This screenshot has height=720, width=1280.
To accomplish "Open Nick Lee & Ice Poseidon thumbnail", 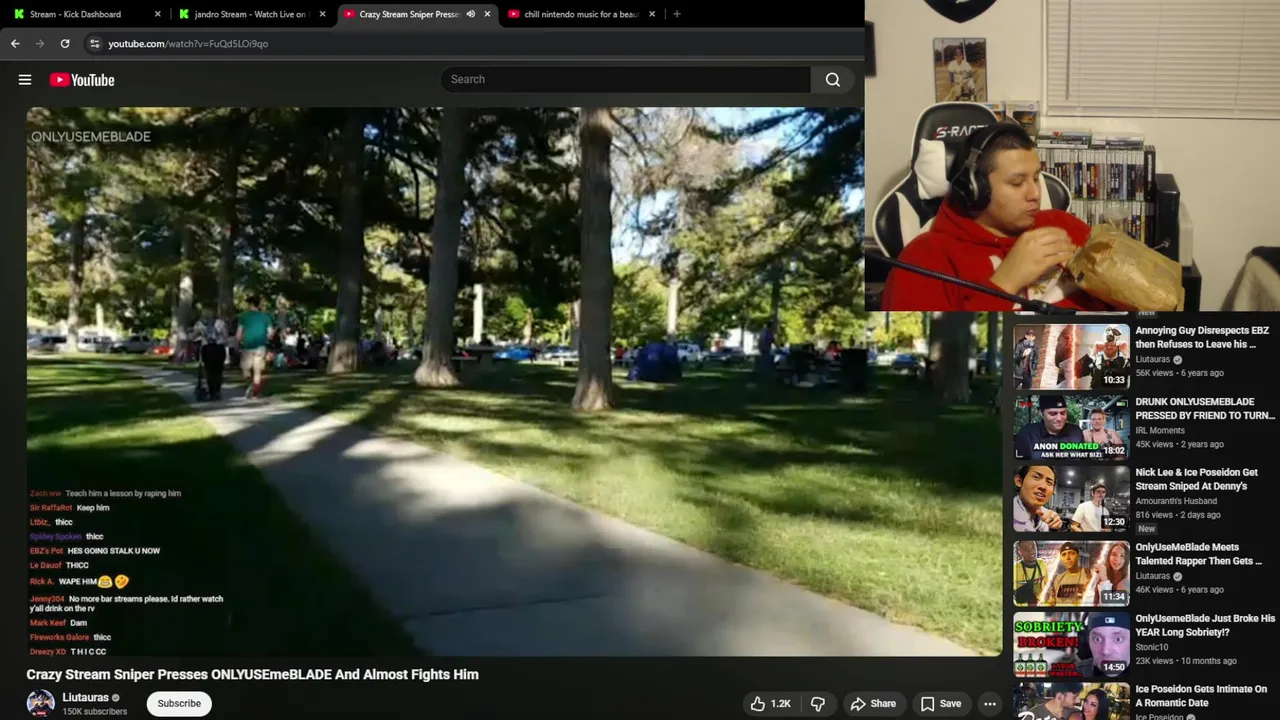I will click(x=1071, y=498).
